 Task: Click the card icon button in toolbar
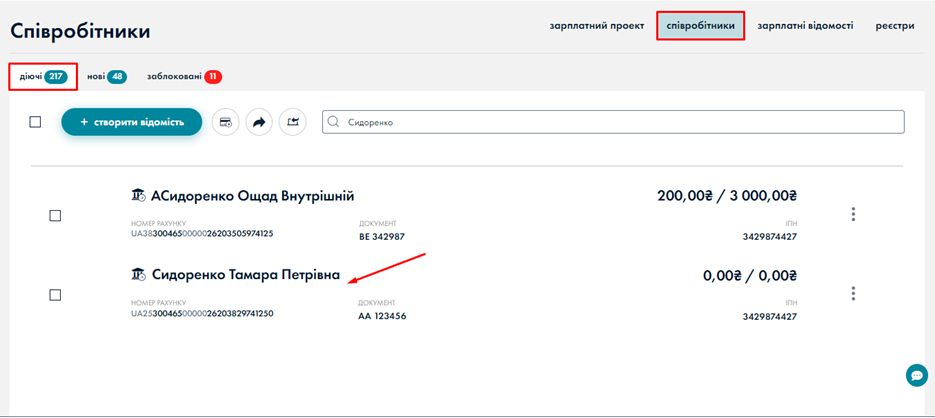[226, 122]
